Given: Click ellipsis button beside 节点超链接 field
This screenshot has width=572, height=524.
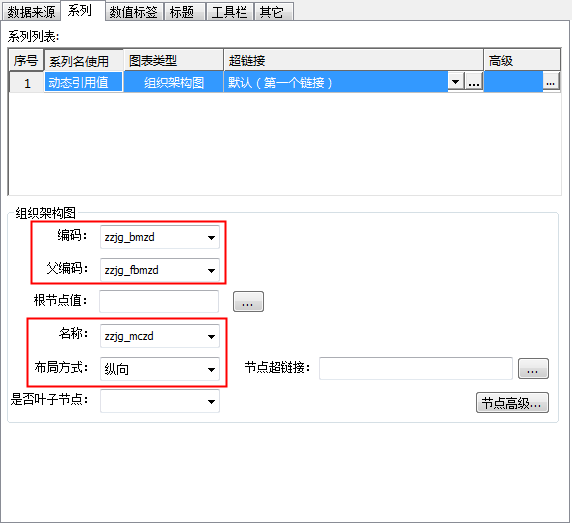Looking at the screenshot, I should (x=533, y=369).
